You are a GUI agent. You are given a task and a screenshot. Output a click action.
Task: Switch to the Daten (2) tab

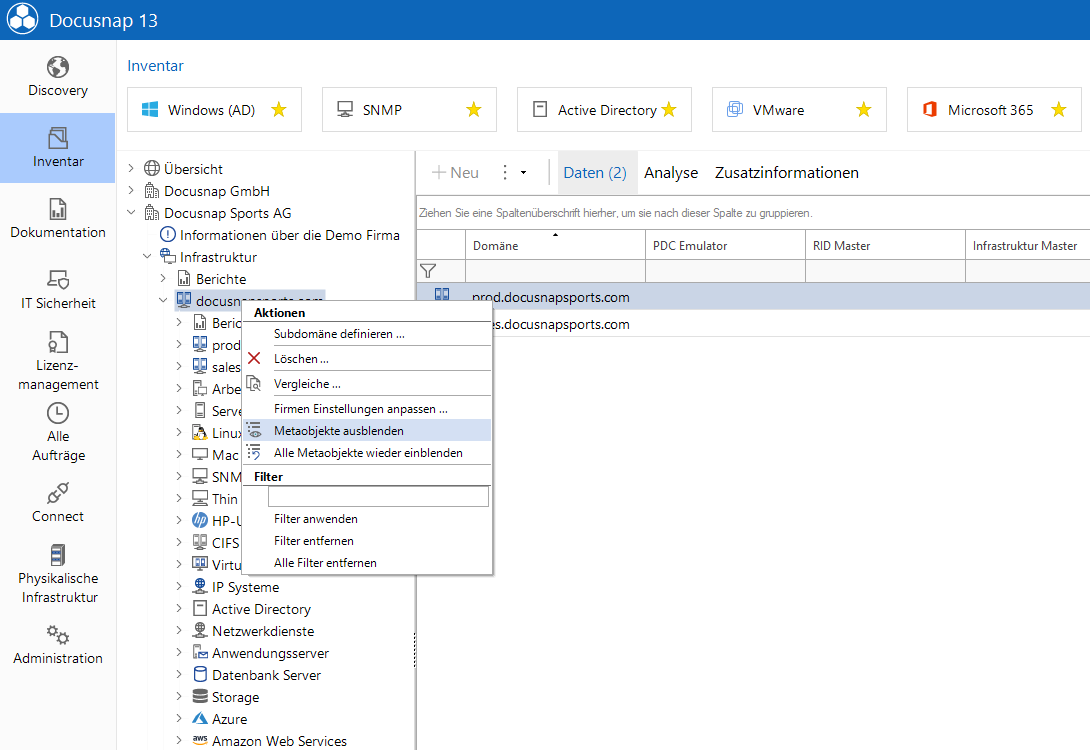coord(595,172)
